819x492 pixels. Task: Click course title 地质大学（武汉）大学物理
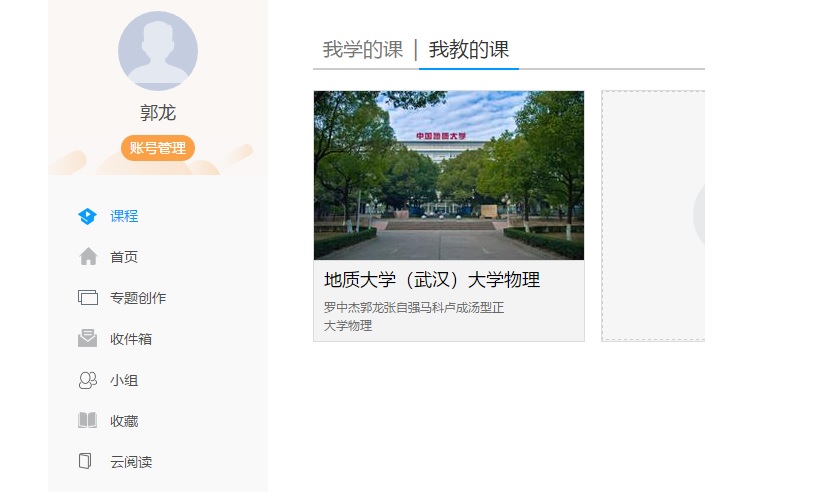(432, 280)
